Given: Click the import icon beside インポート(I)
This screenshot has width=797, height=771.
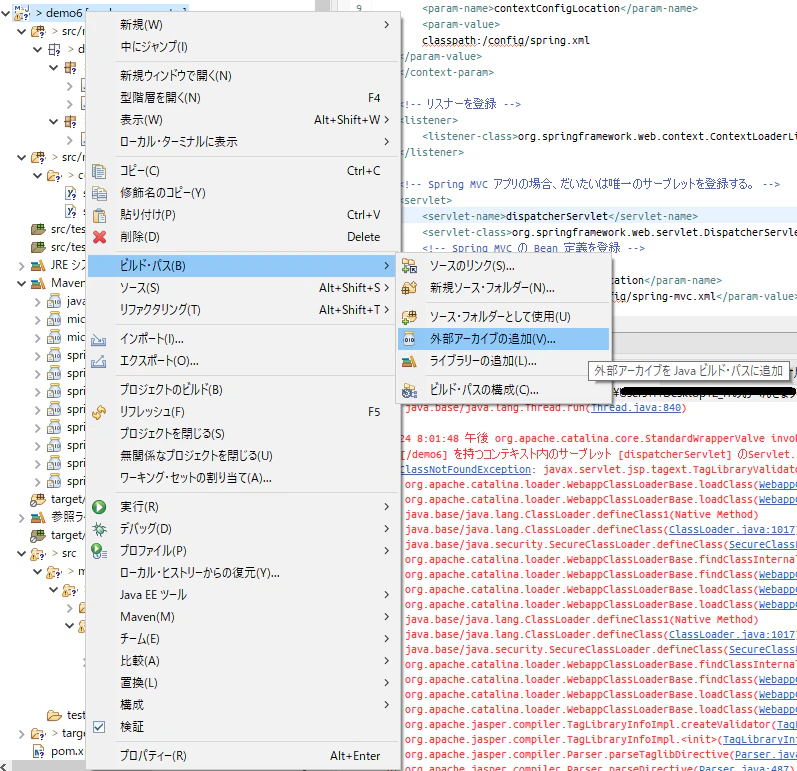Looking at the screenshot, I should click(99, 340).
